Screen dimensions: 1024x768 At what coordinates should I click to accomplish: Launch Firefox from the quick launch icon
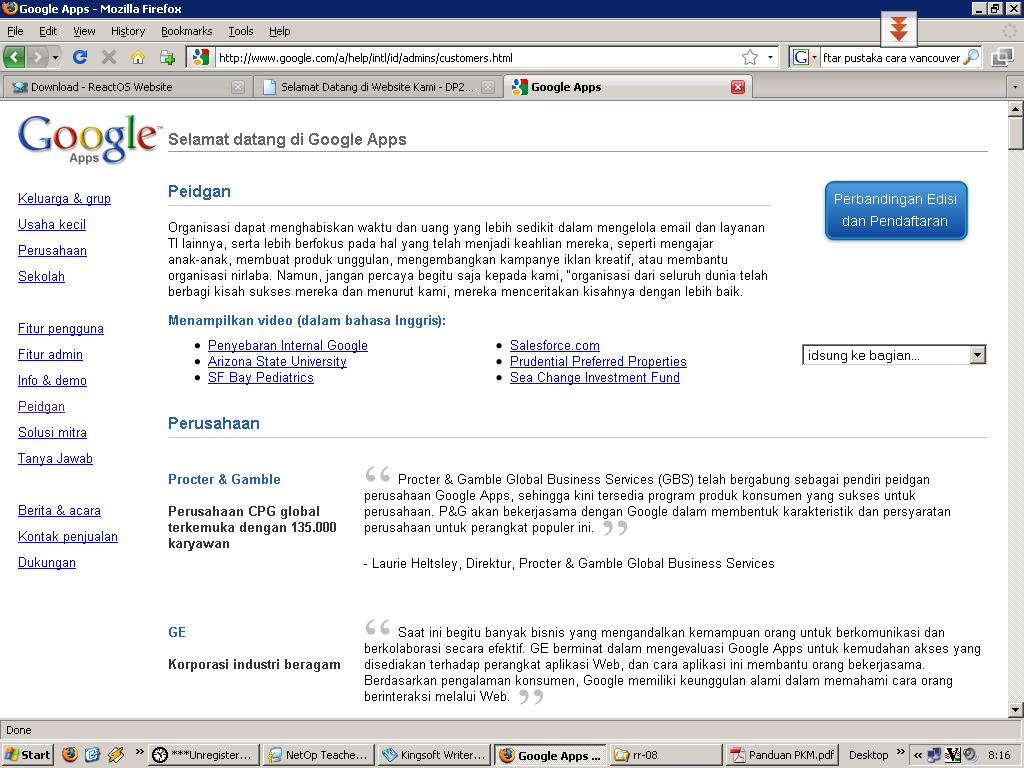(69, 755)
